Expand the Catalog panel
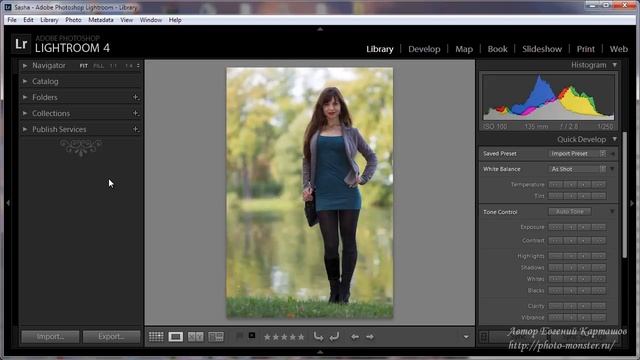Image resolution: width=640 pixels, height=360 pixels. [x=25, y=81]
